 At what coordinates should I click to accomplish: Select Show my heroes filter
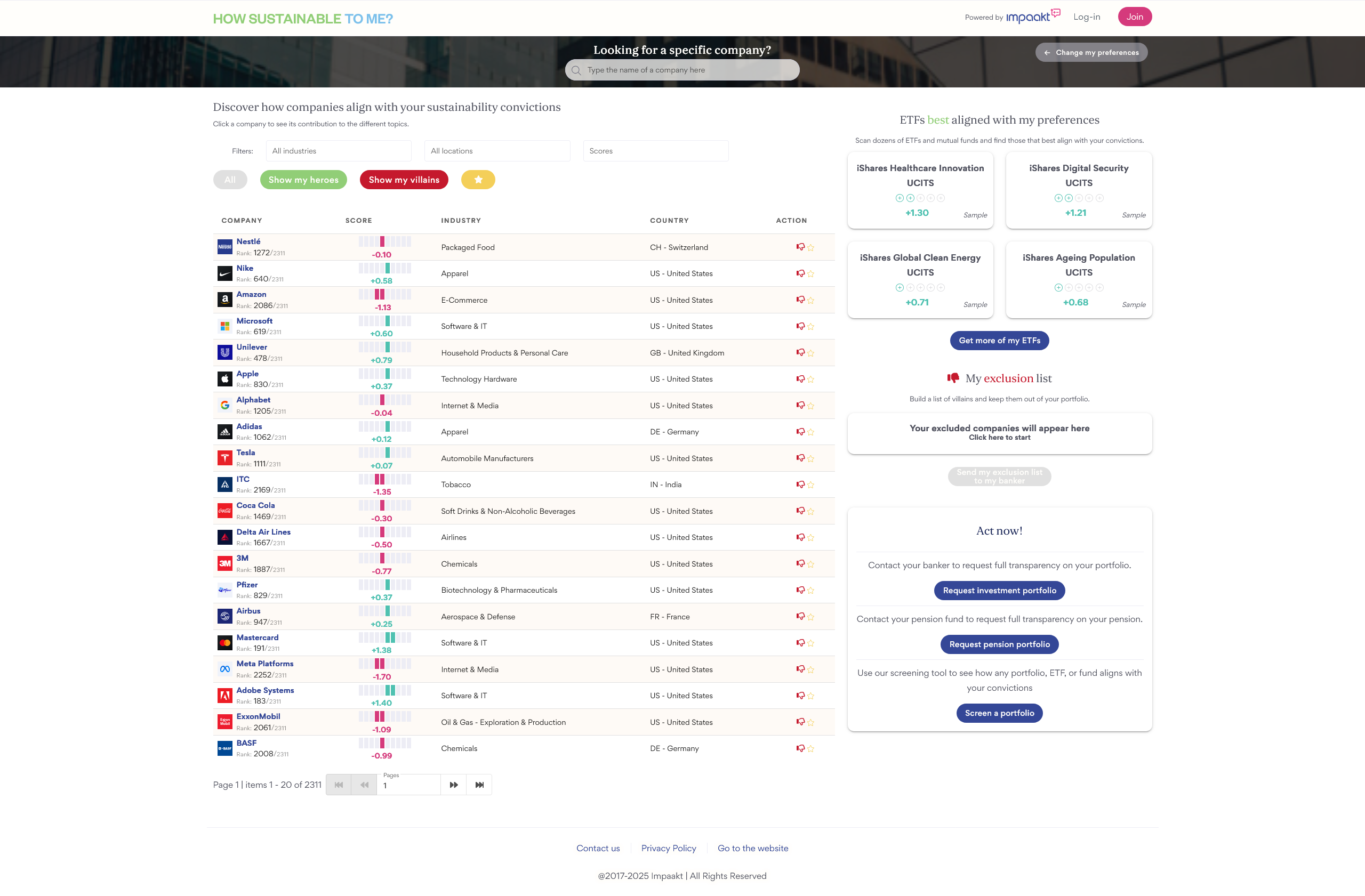pos(303,180)
